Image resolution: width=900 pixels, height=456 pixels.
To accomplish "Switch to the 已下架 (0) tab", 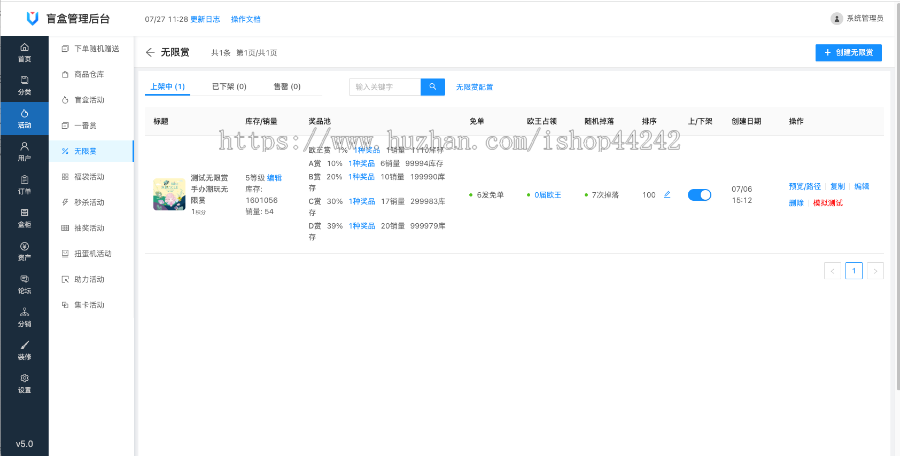I will (229, 87).
